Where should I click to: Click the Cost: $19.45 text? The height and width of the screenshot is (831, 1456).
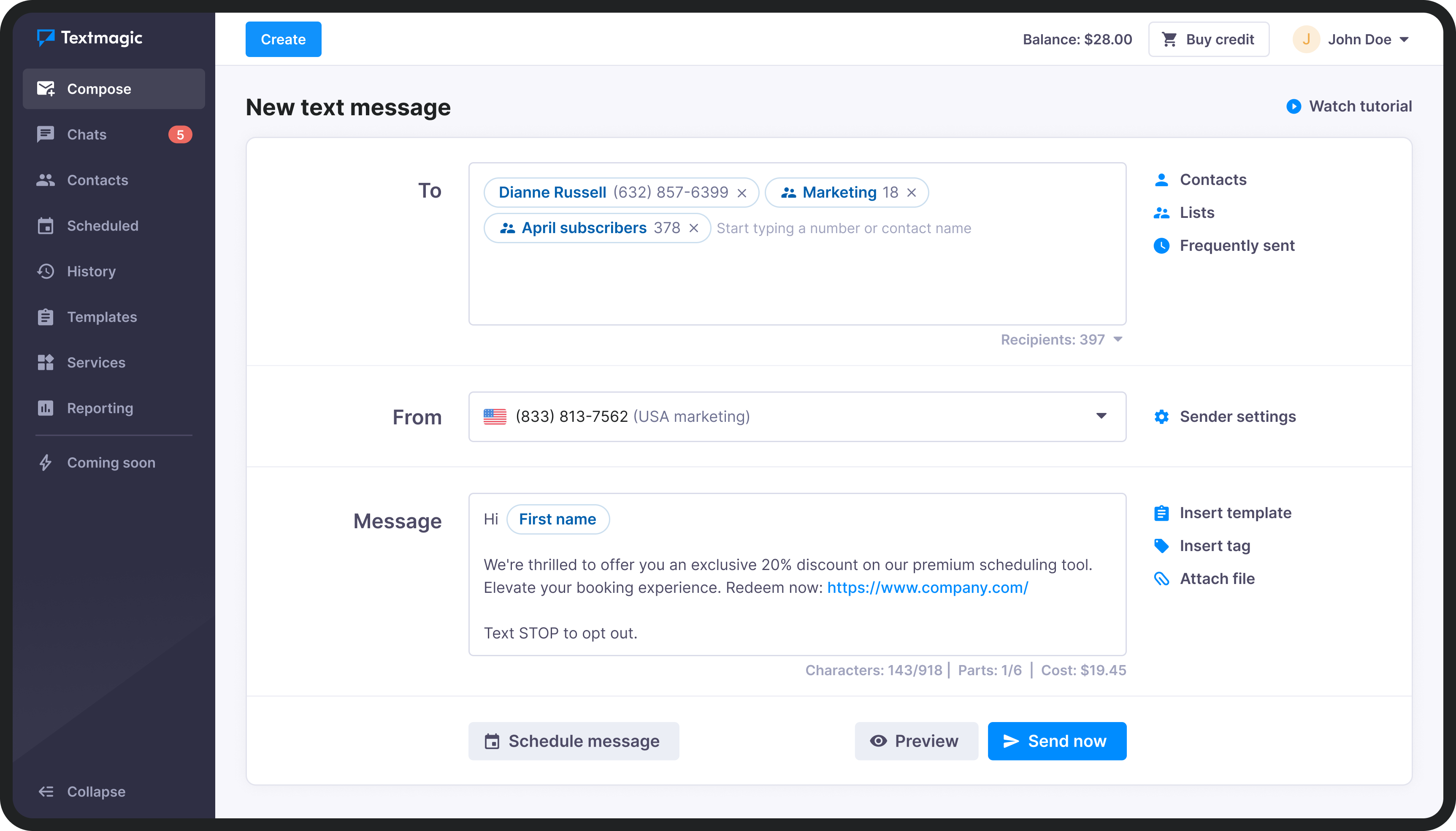pyautogui.click(x=1084, y=670)
